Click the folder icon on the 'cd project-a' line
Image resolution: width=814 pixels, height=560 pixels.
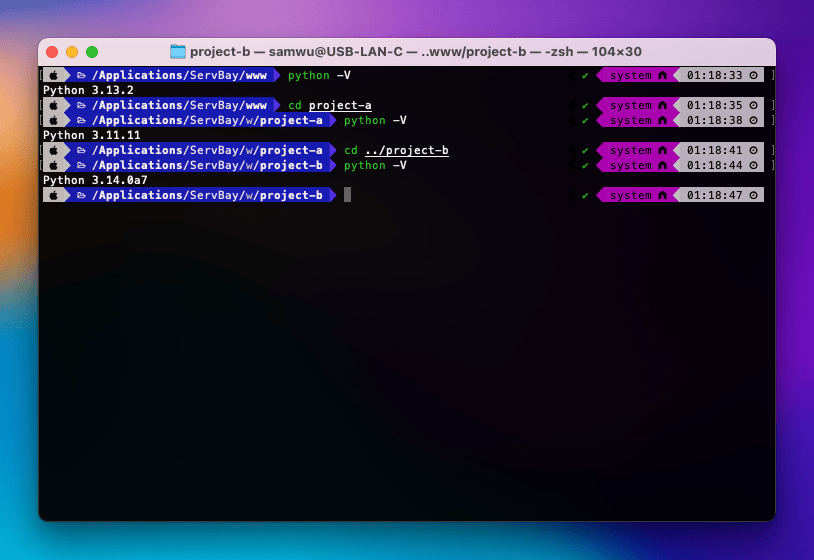click(81, 105)
